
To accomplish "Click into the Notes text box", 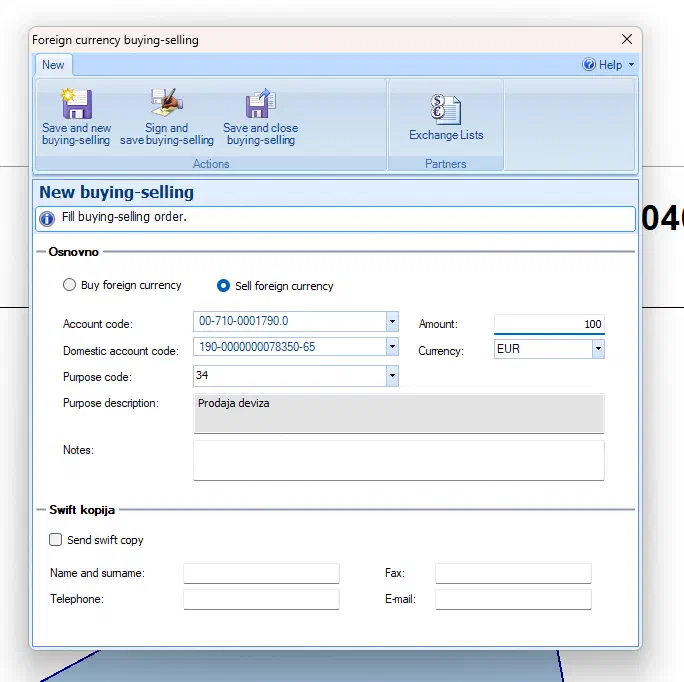I will pyautogui.click(x=398, y=460).
